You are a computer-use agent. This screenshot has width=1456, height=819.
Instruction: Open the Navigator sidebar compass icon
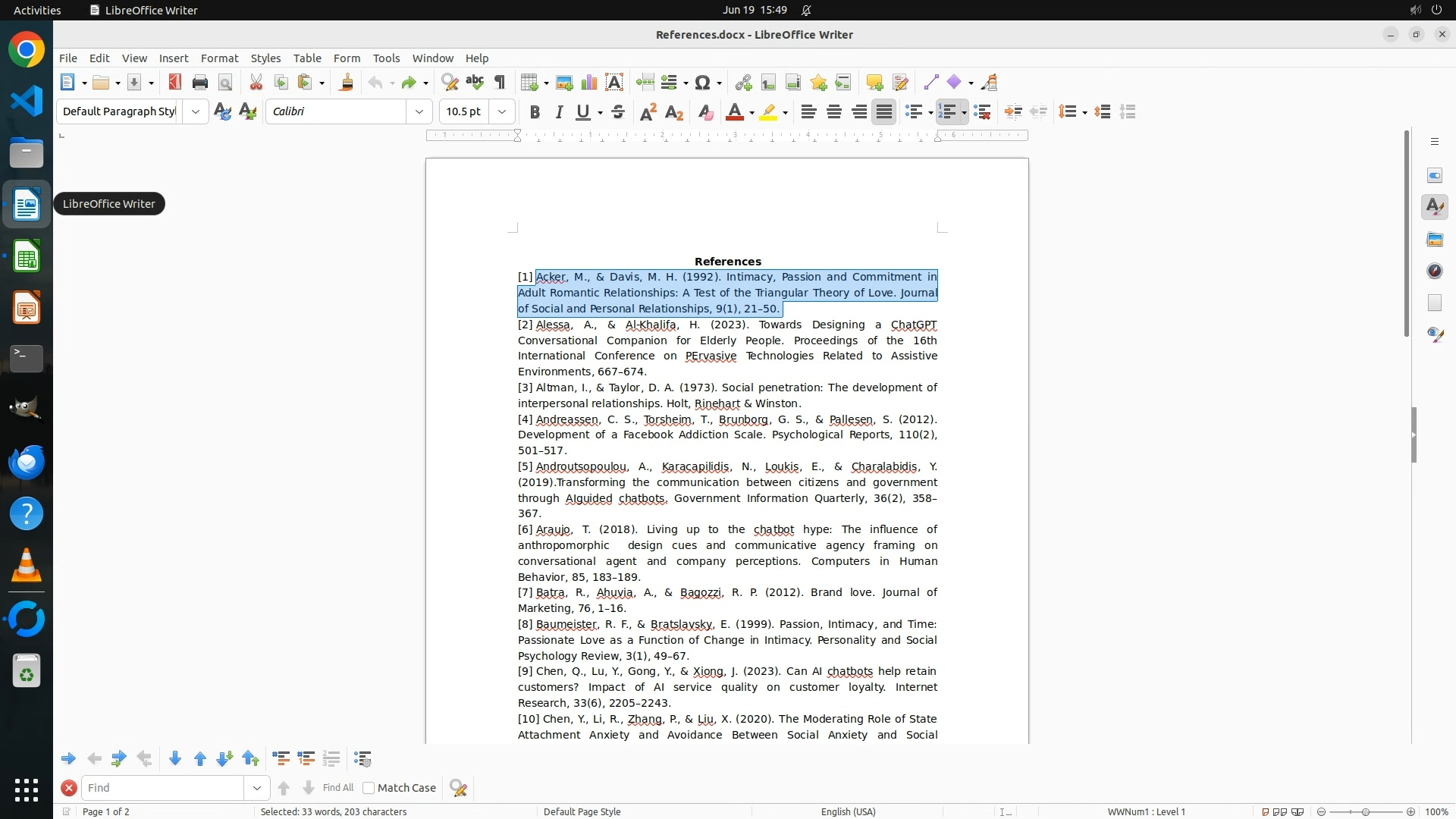[x=1434, y=271]
